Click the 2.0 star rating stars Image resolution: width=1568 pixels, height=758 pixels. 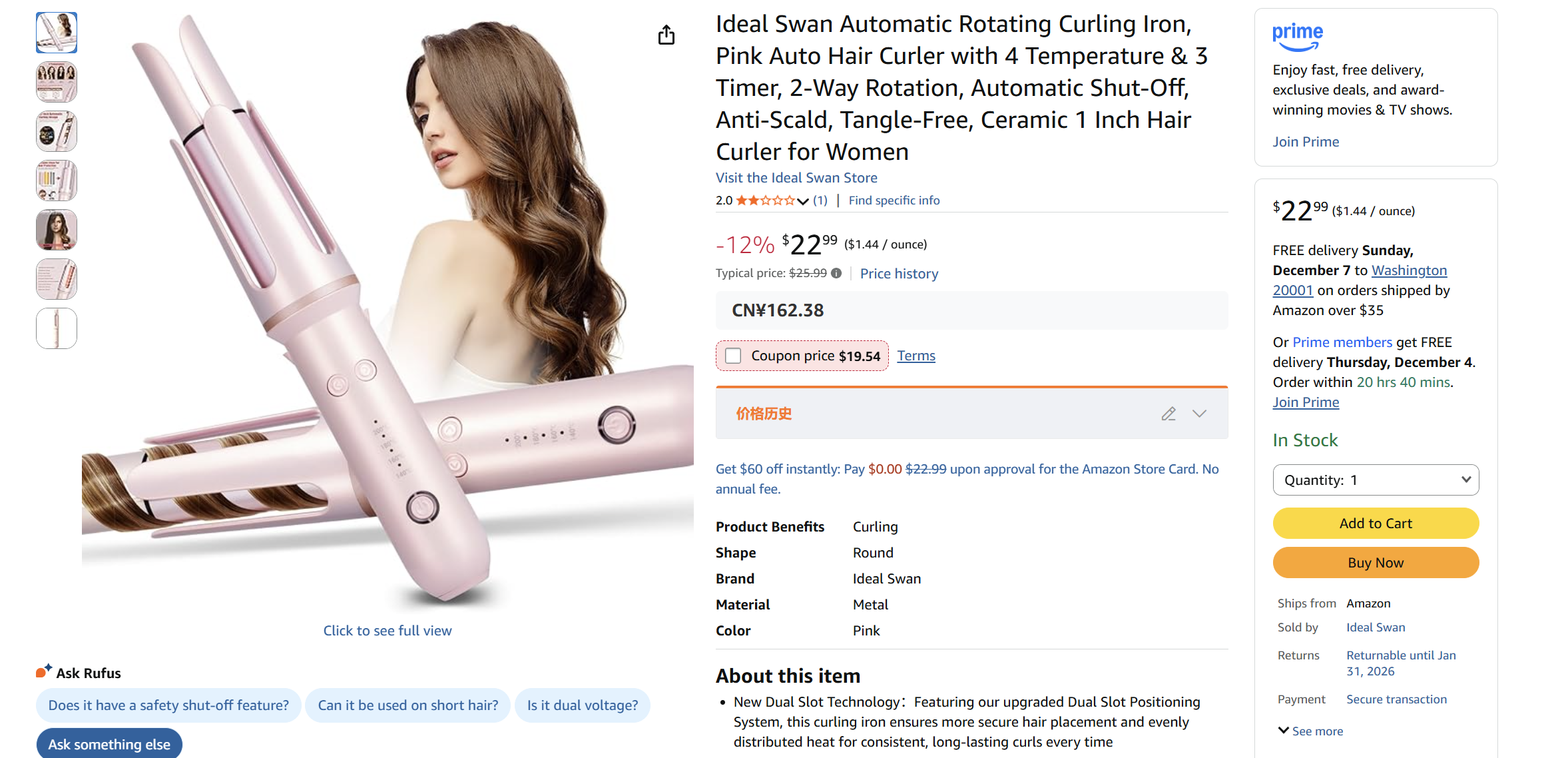(766, 200)
